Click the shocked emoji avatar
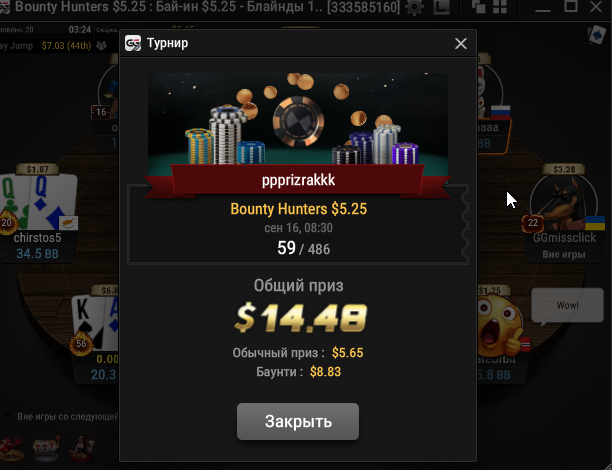612x470 pixels. pos(501,325)
